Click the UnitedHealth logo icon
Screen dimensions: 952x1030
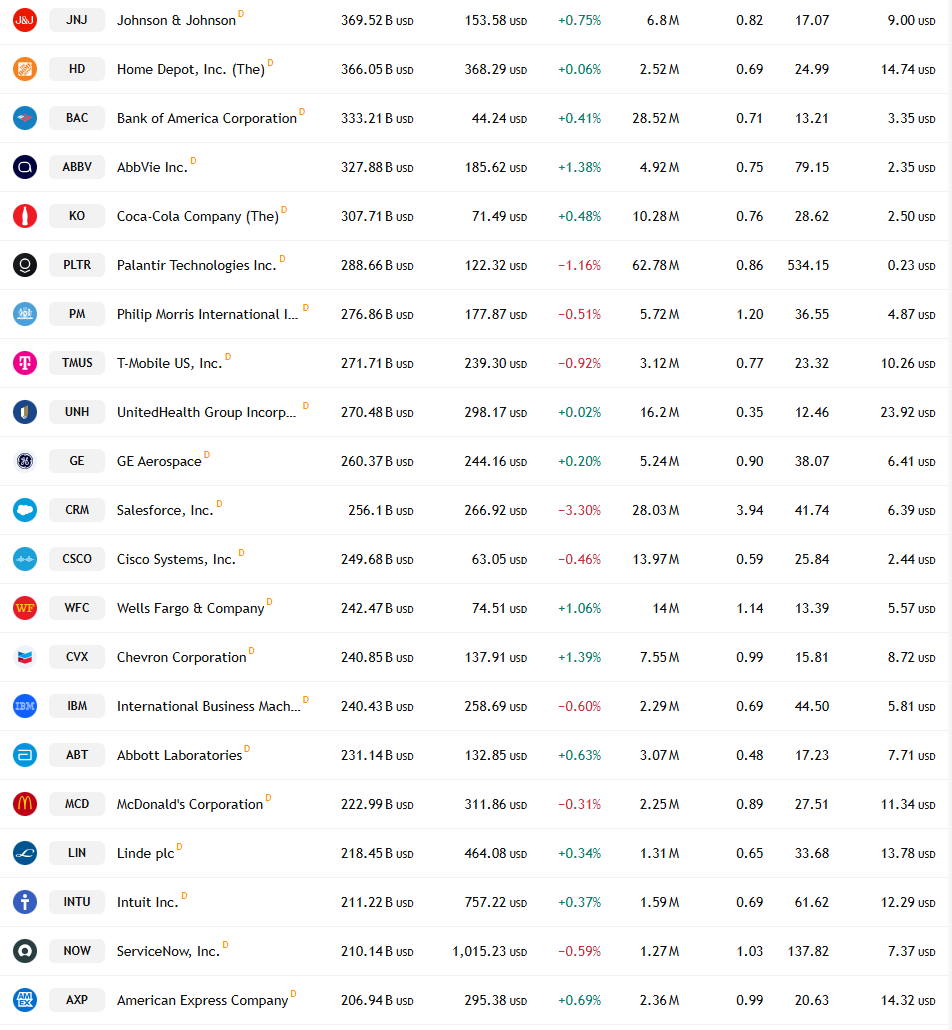[25, 412]
